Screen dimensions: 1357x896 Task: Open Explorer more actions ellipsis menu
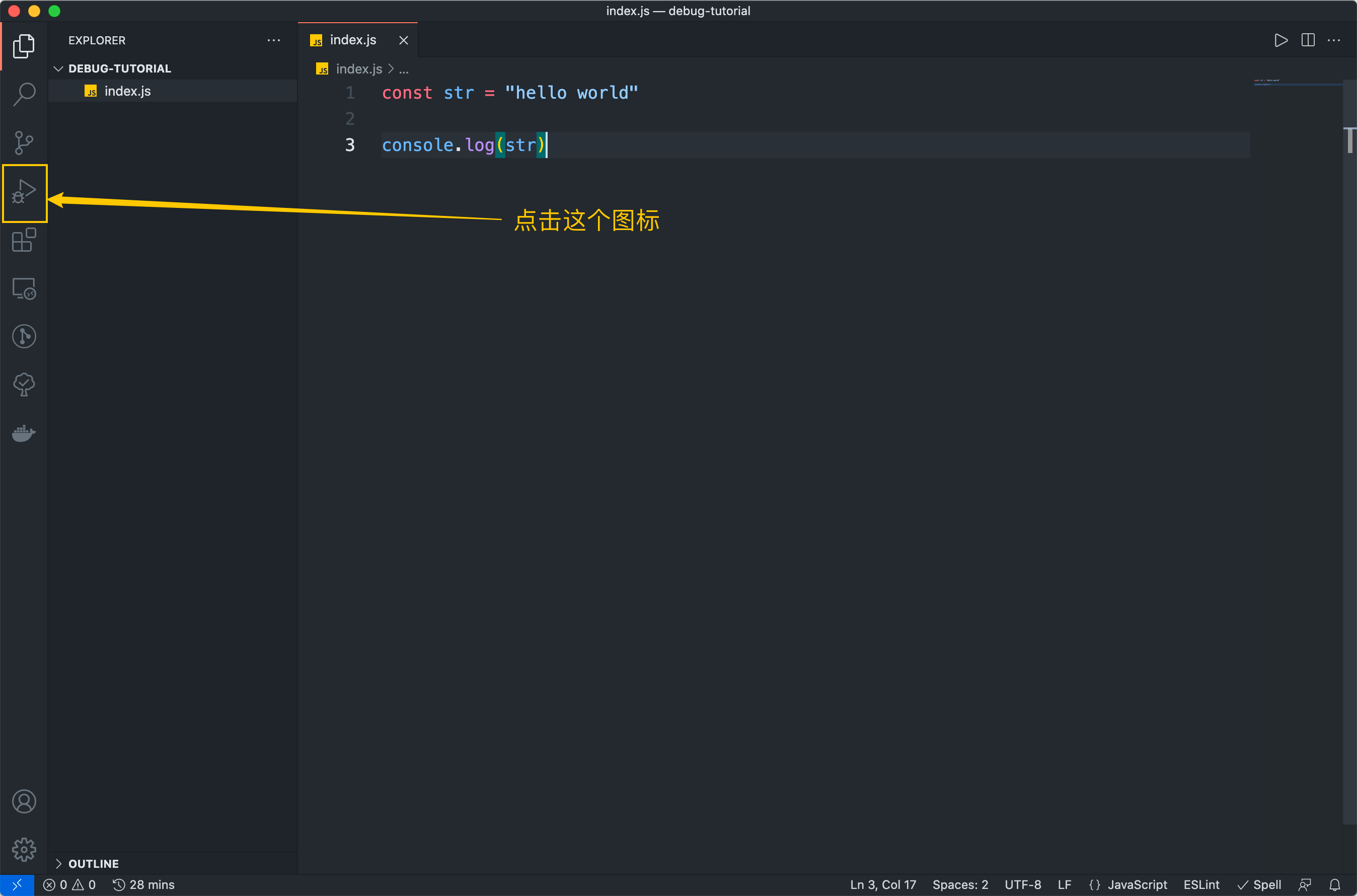point(274,41)
